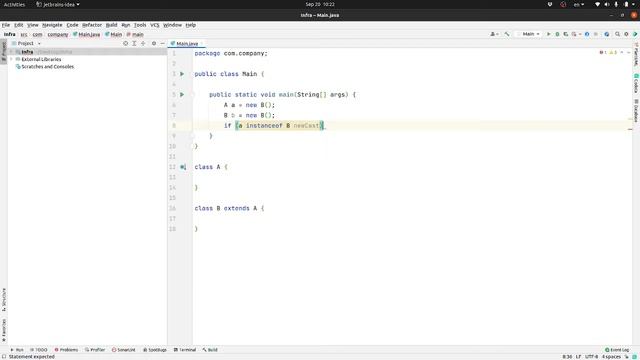Toggle the Project side tab on left edge
The width and height of the screenshot is (640, 360).
4,51
